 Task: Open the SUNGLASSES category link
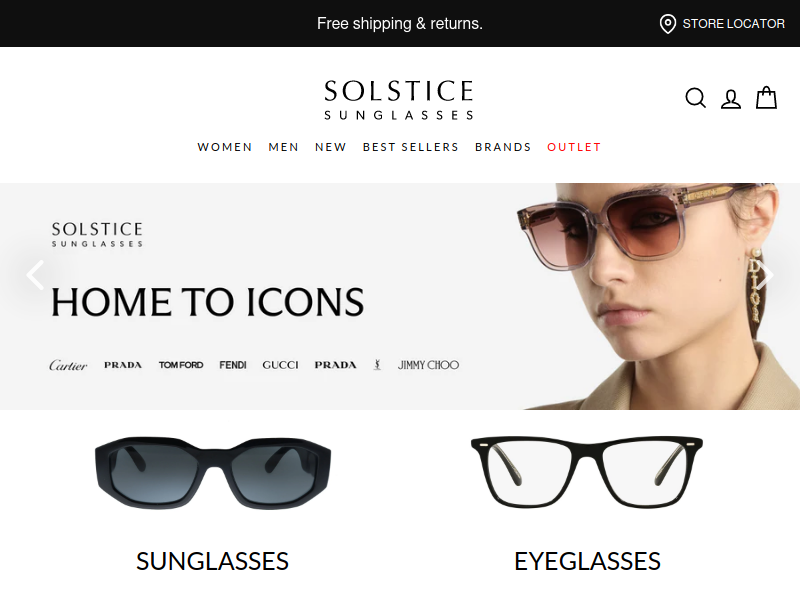coord(212,561)
